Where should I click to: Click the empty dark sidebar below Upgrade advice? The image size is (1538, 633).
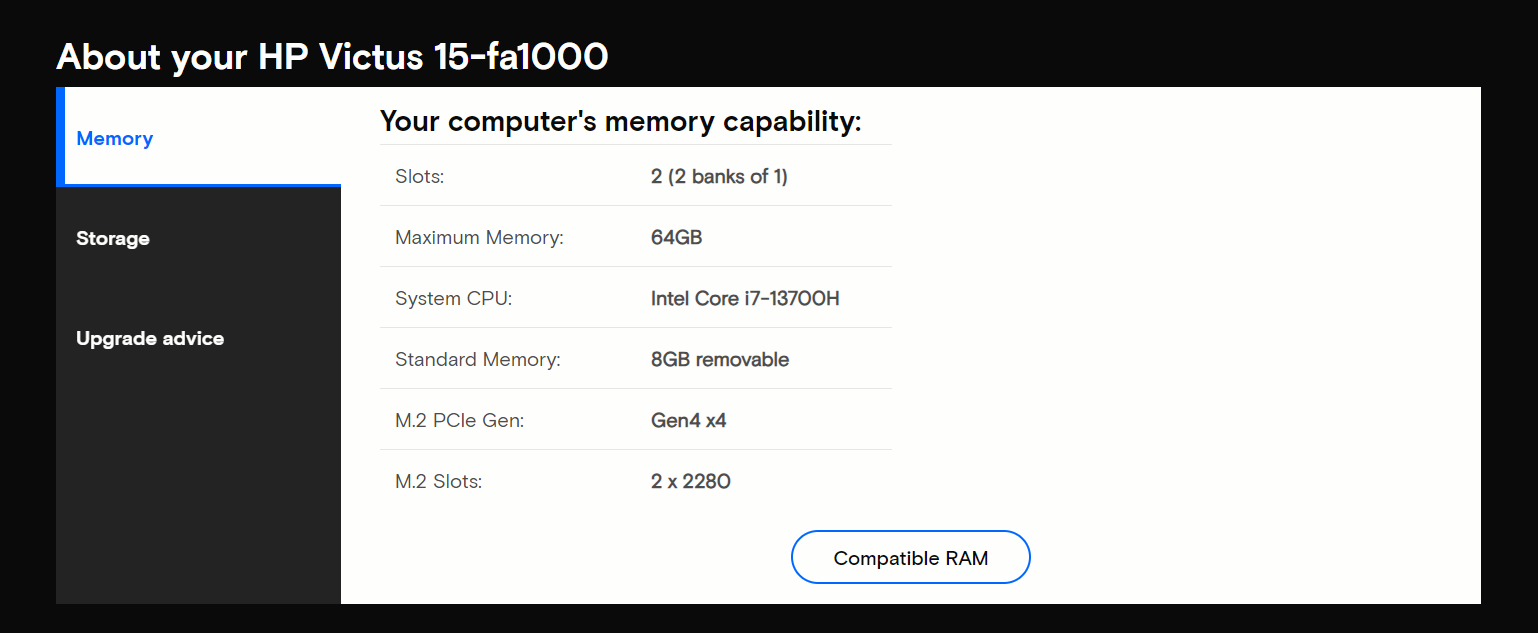coord(198,495)
